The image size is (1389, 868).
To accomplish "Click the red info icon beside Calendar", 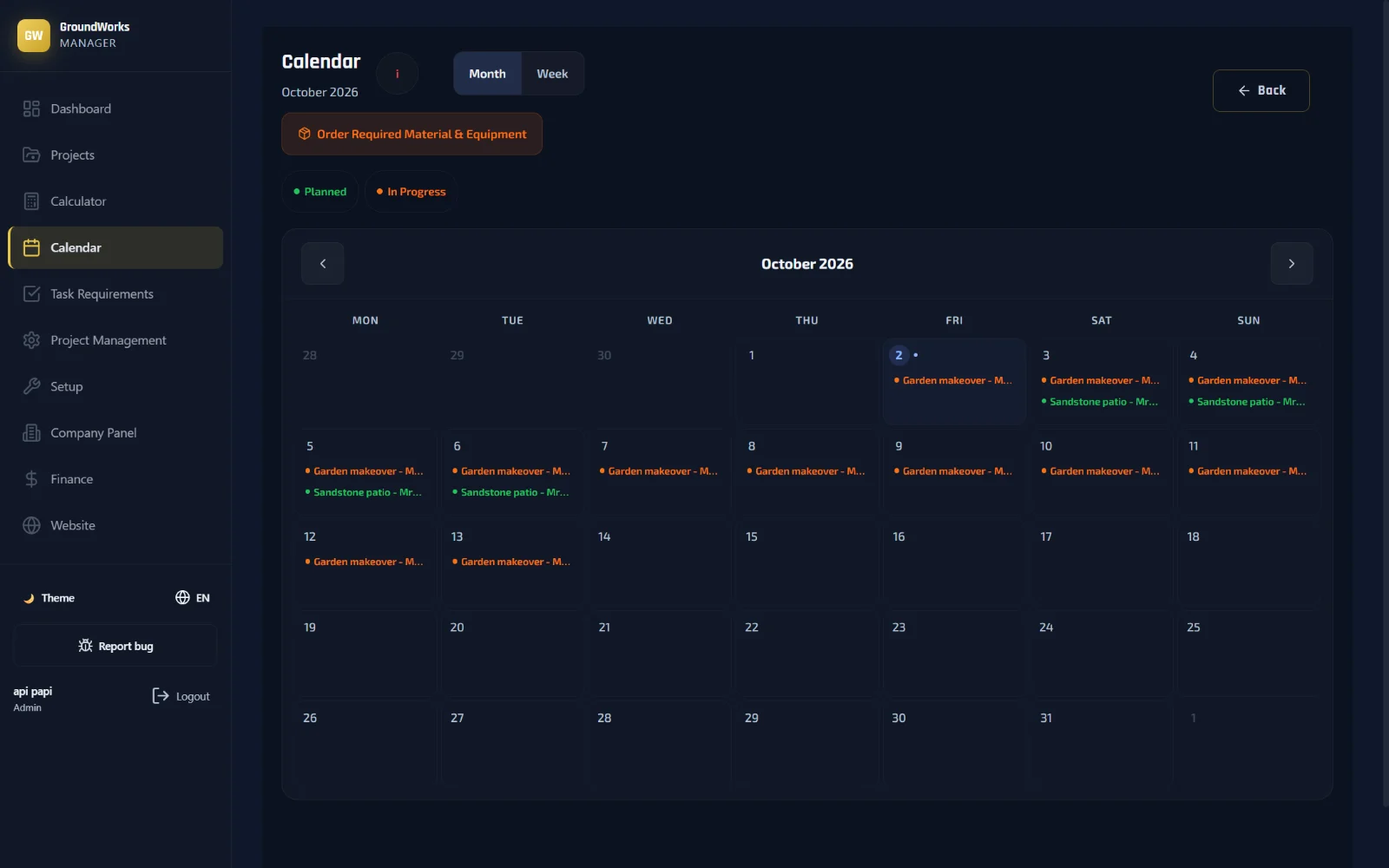I will click(x=398, y=74).
